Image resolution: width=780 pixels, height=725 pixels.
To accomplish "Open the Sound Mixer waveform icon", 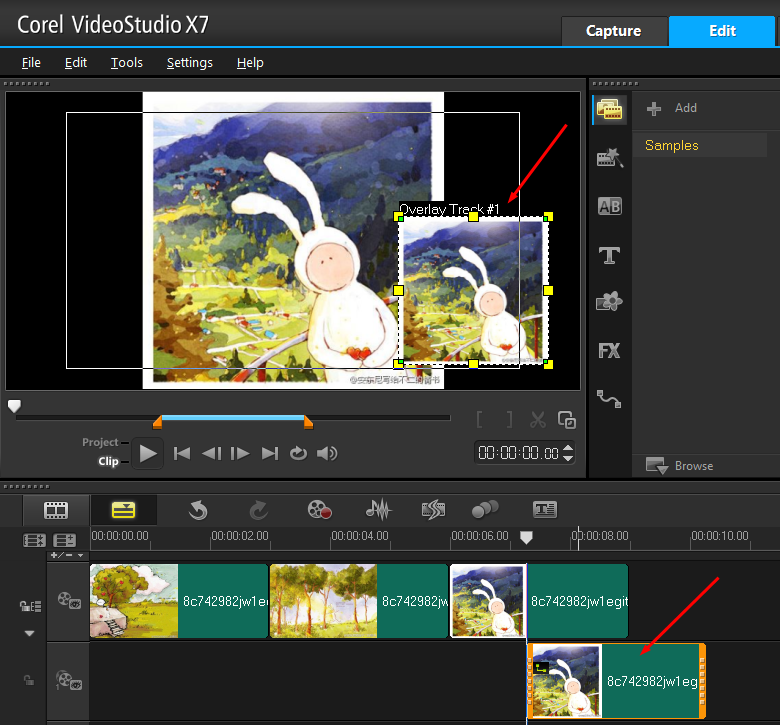I will [x=378, y=510].
